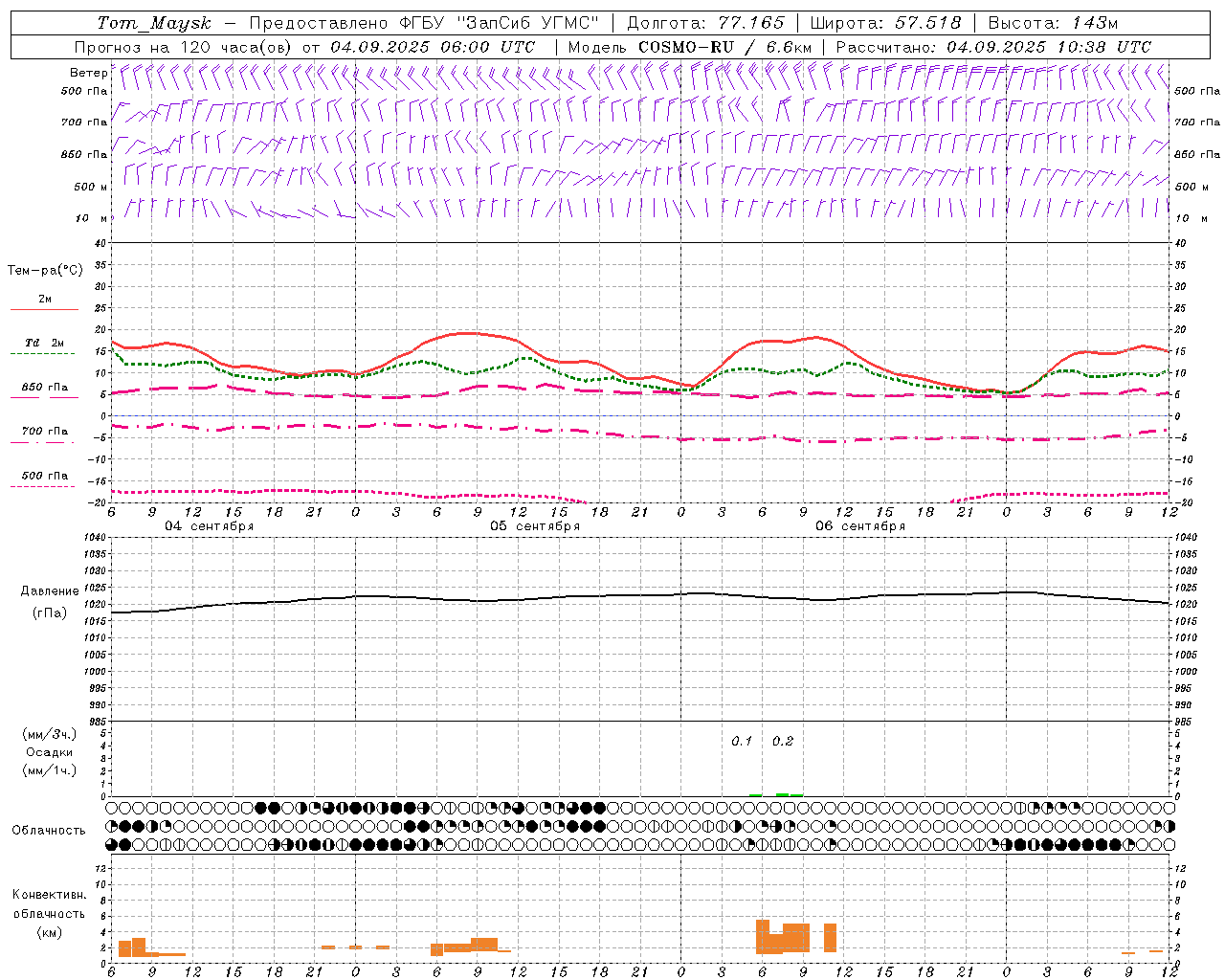Click the station name Tom_Maysk

(154, 23)
